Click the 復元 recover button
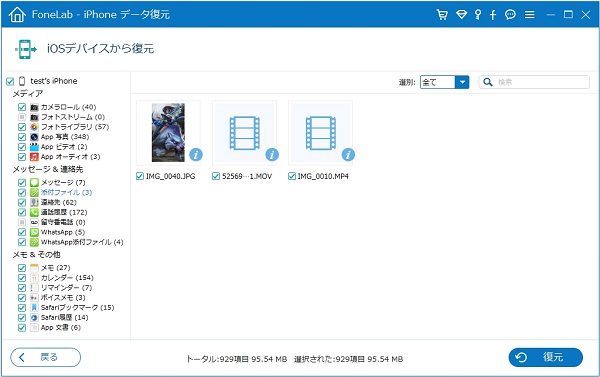Viewport: 600px width, 377px height. 546,357
